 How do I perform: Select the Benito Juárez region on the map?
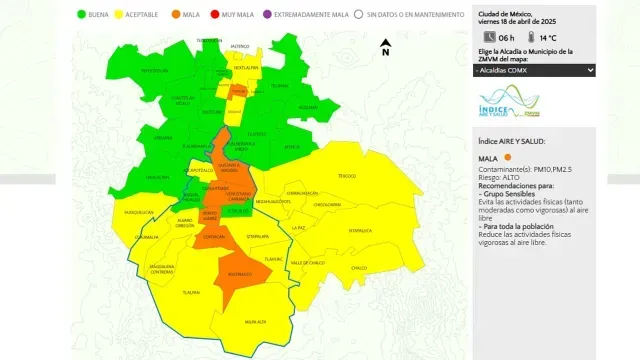[210, 216]
